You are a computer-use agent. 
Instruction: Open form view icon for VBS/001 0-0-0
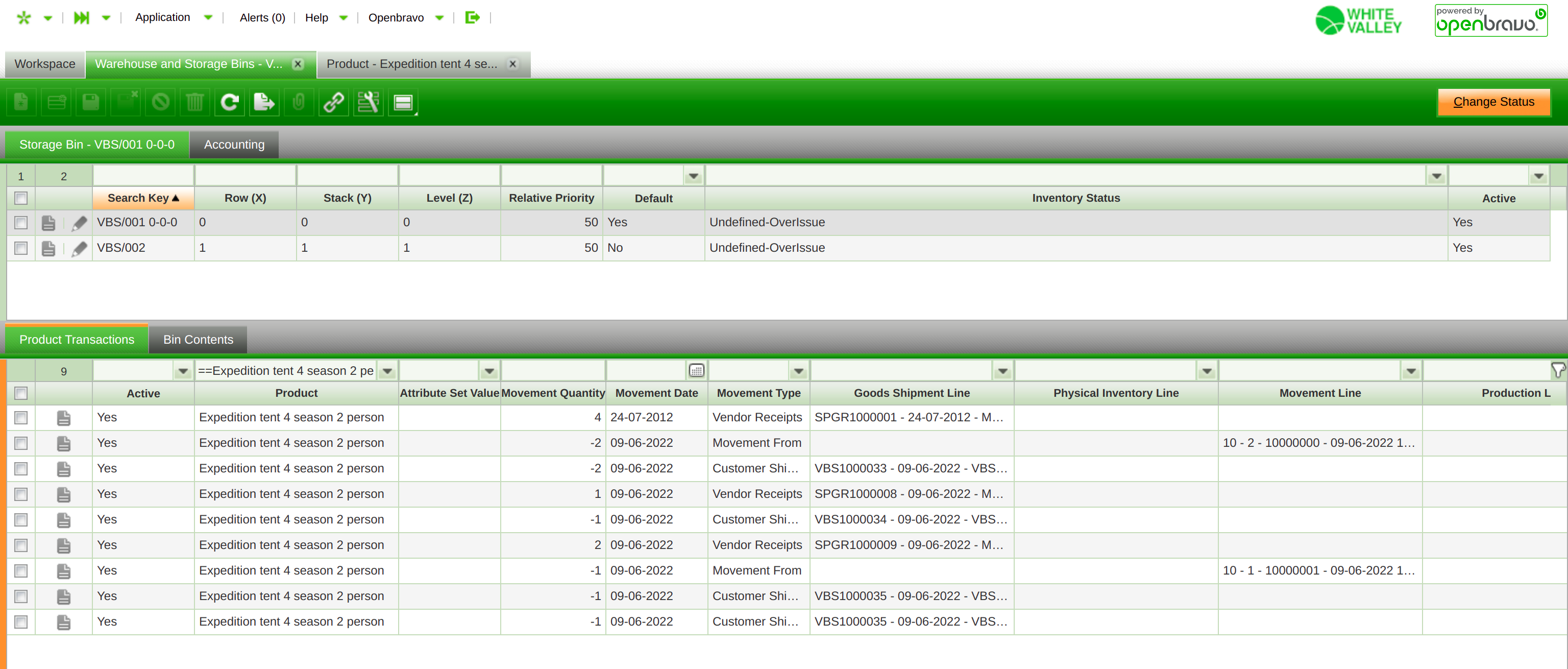[x=48, y=223]
